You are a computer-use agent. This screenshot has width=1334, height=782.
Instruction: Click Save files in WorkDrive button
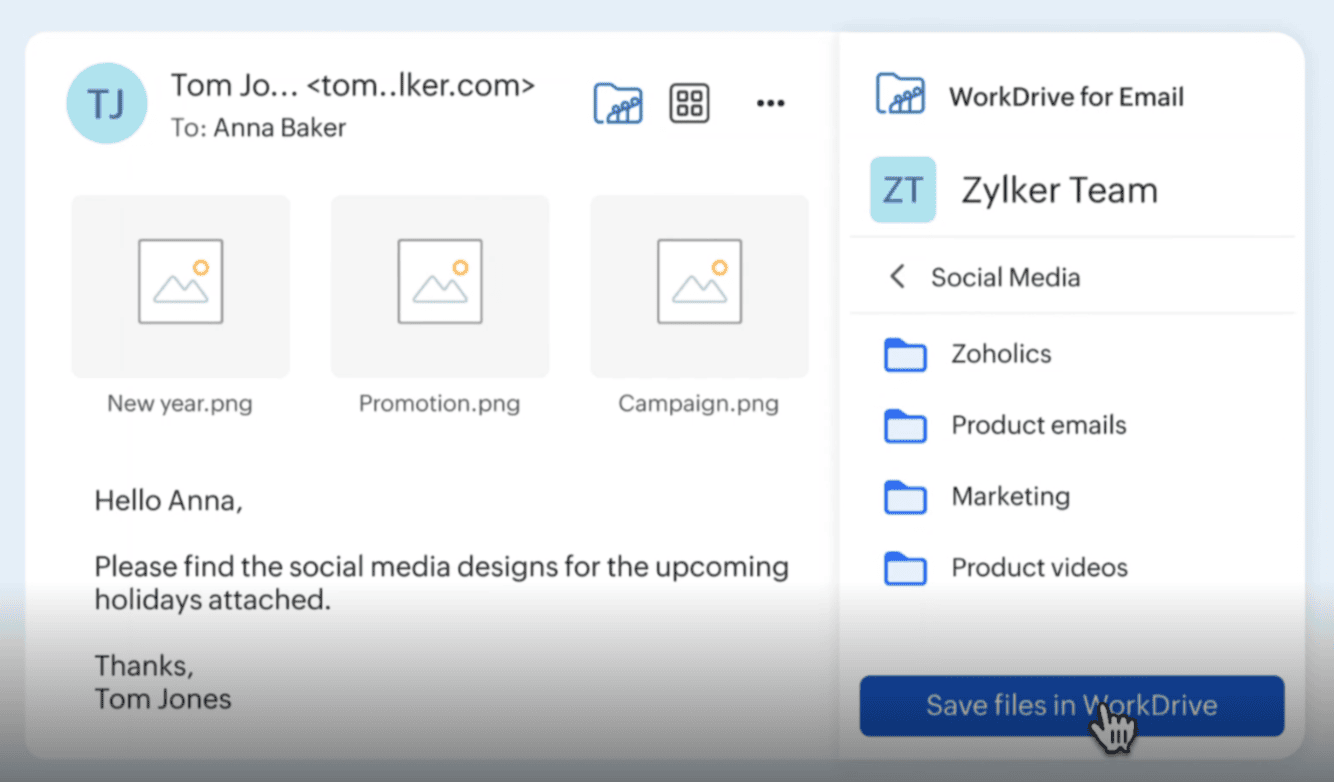pos(1071,705)
